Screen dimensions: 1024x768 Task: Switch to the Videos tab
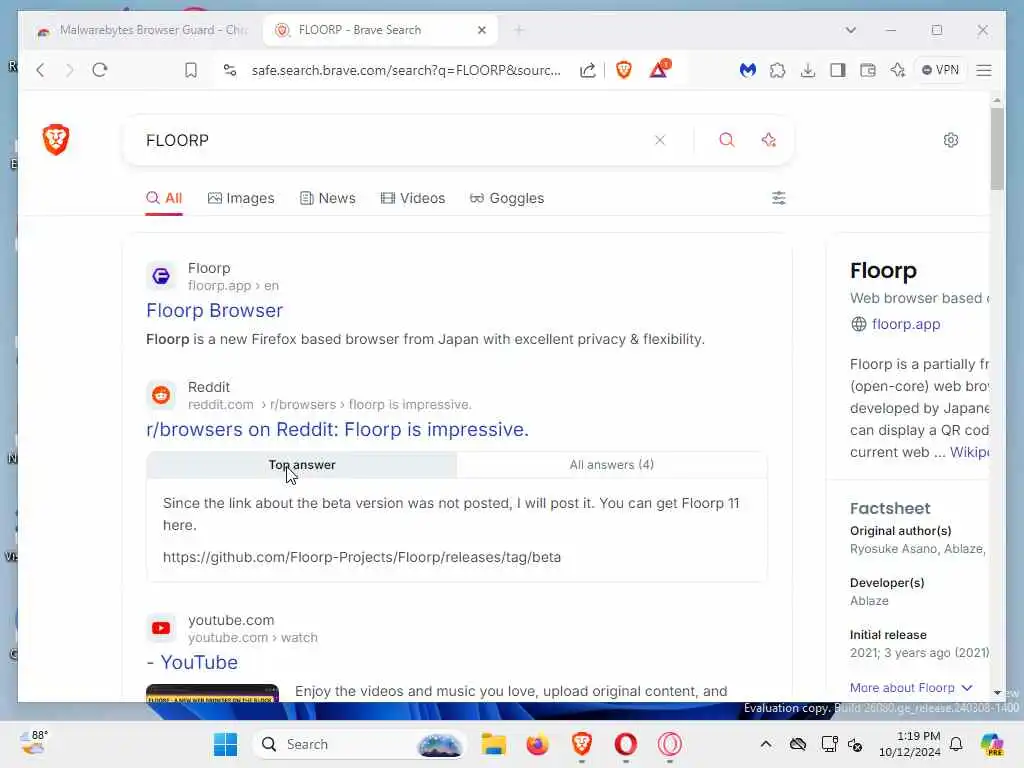tap(413, 198)
